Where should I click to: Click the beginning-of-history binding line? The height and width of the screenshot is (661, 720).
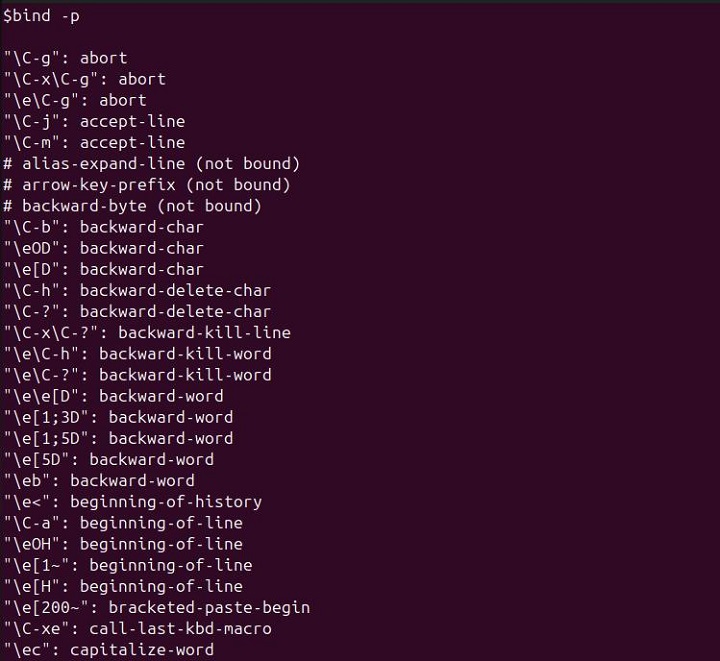click(x=133, y=501)
